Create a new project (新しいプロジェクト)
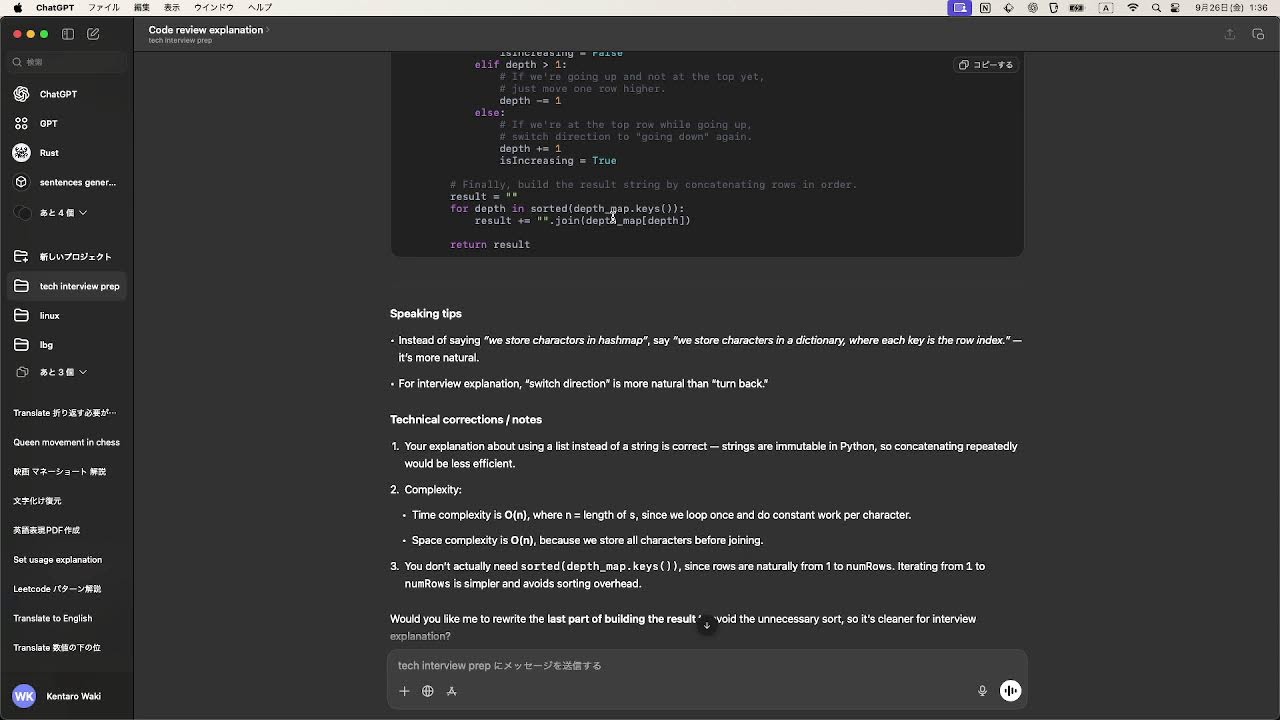The height and width of the screenshot is (720, 1280). tap(67, 257)
